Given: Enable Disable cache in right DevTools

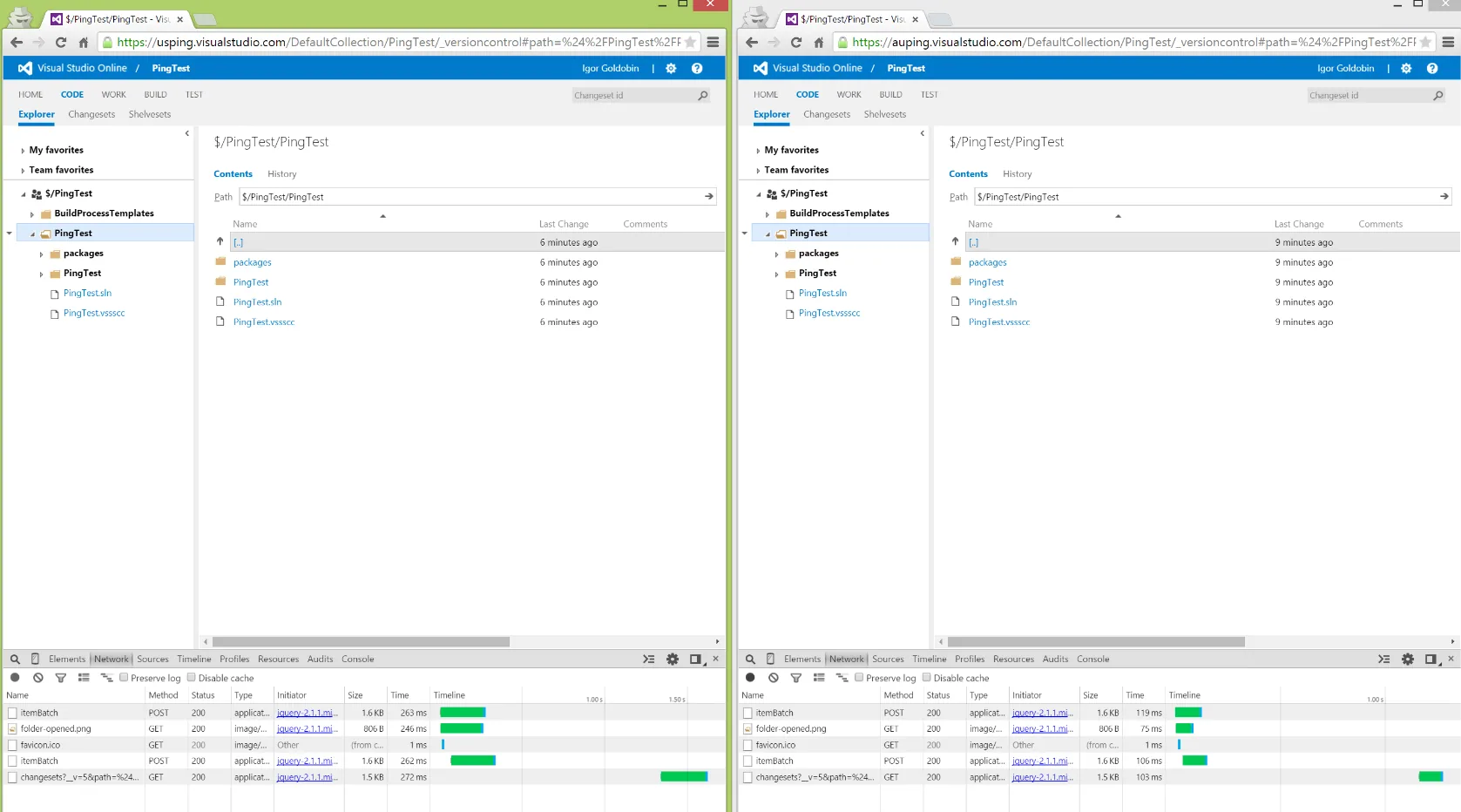Looking at the screenshot, I should pyautogui.click(x=927, y=677).
